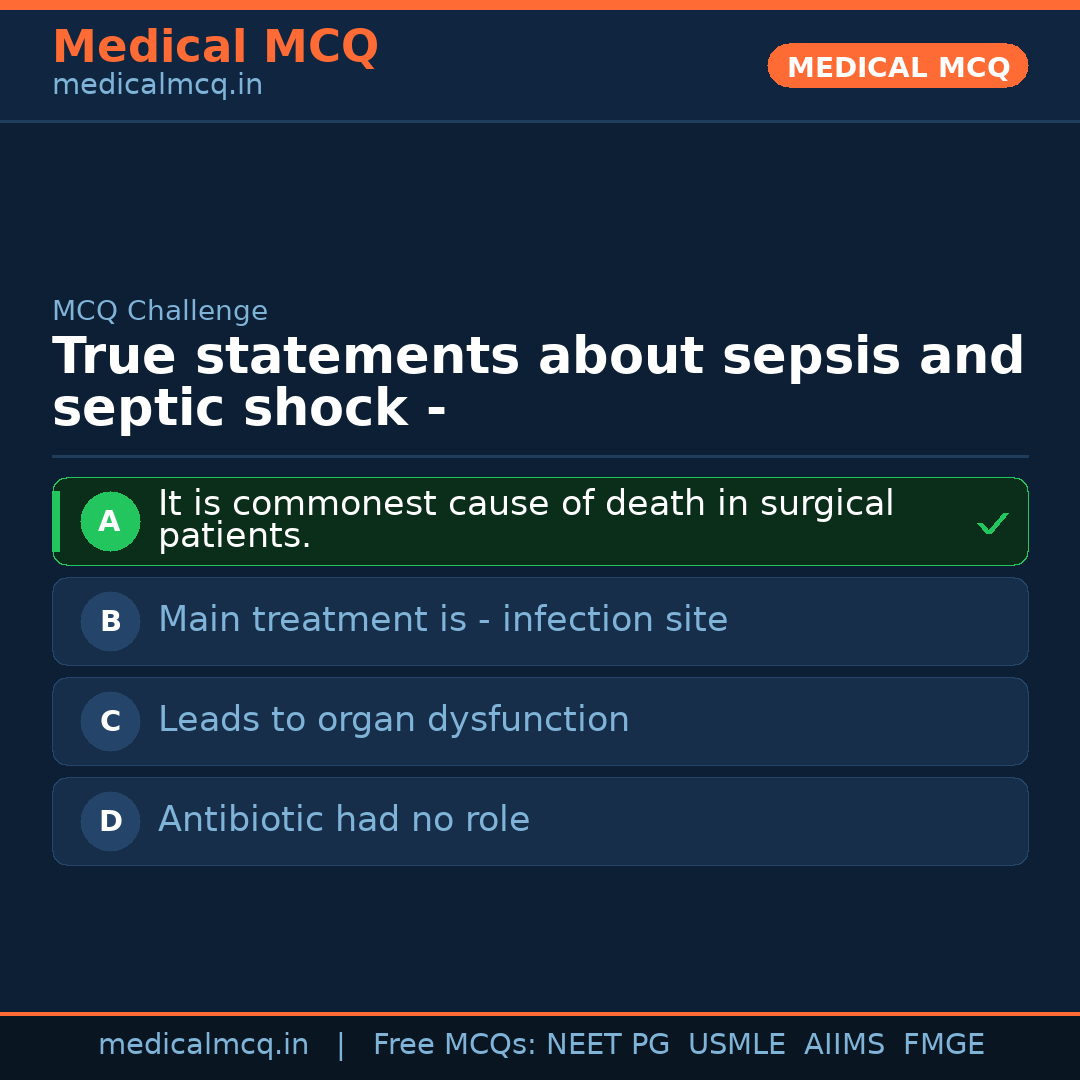This screenshot has width=1080, height=1080.
Task: Click the FMGE footer text
Action: click(x=943, y=1045)
